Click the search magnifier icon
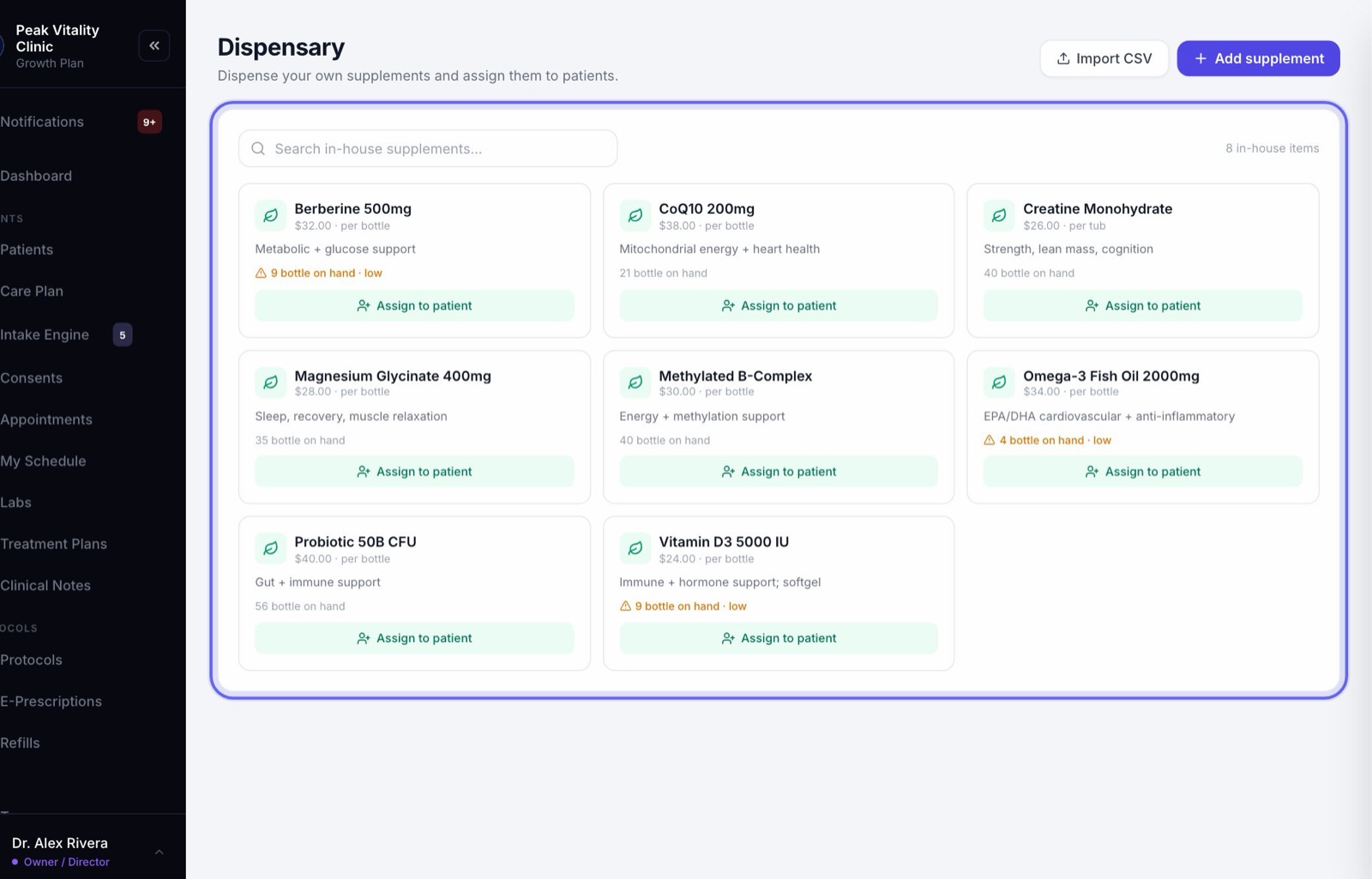 click(x=258, y=148)
